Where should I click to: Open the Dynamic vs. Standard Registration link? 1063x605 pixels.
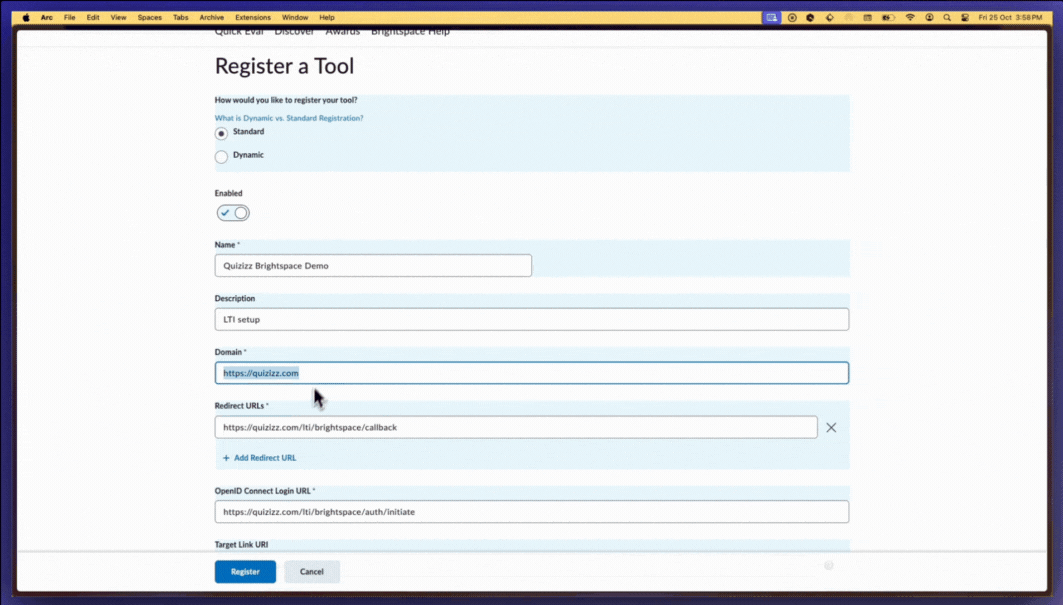coord(289,118)
